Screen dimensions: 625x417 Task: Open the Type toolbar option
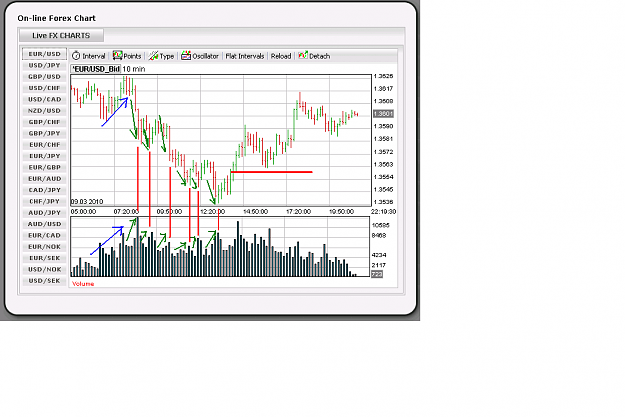(167, 56)
